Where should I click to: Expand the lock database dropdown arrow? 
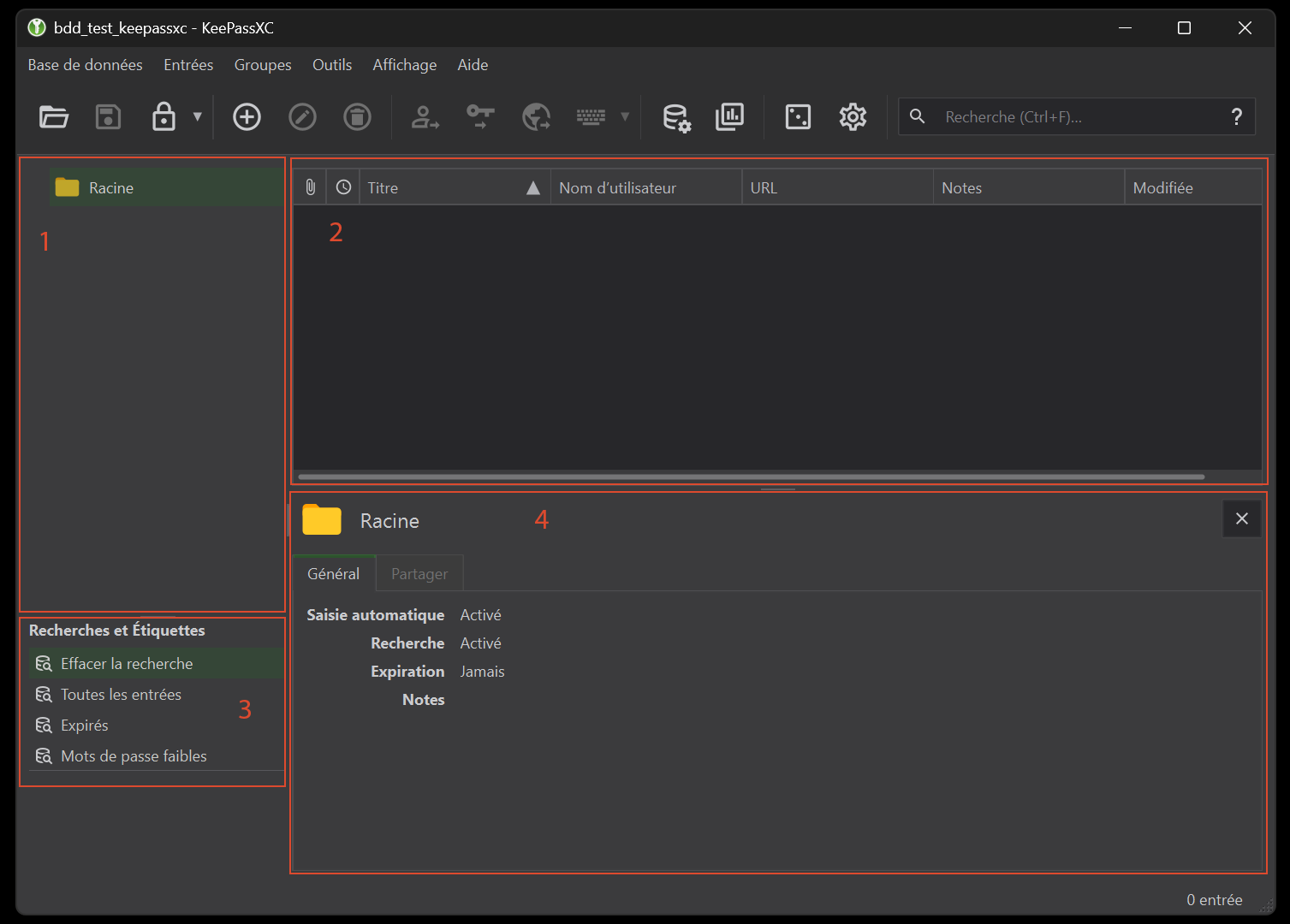pyautogui.click(x=198, y=116)
